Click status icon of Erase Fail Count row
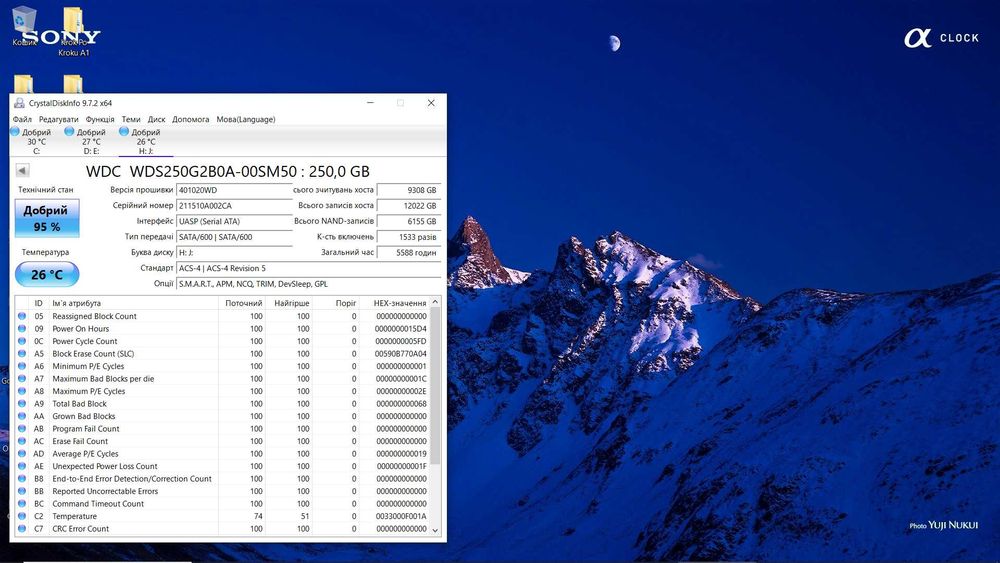1000x563 pixels. point(22,441)
